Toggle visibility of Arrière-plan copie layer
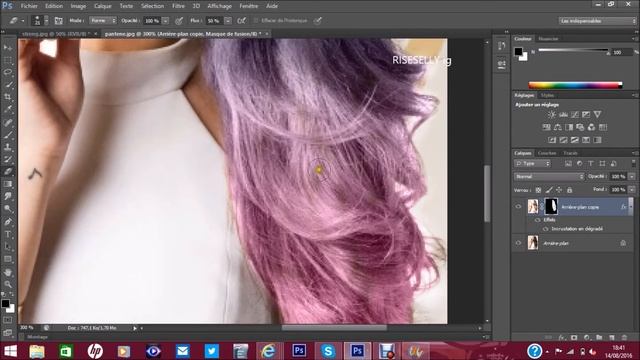The height and width of the screenshot is (360, 640). (x=518, y=207)
